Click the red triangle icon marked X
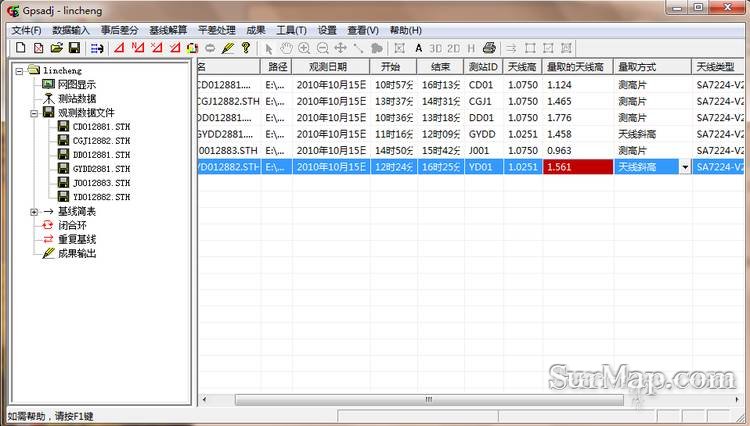The height and width of the screenshot is (426, 750). tap(156, 48)
